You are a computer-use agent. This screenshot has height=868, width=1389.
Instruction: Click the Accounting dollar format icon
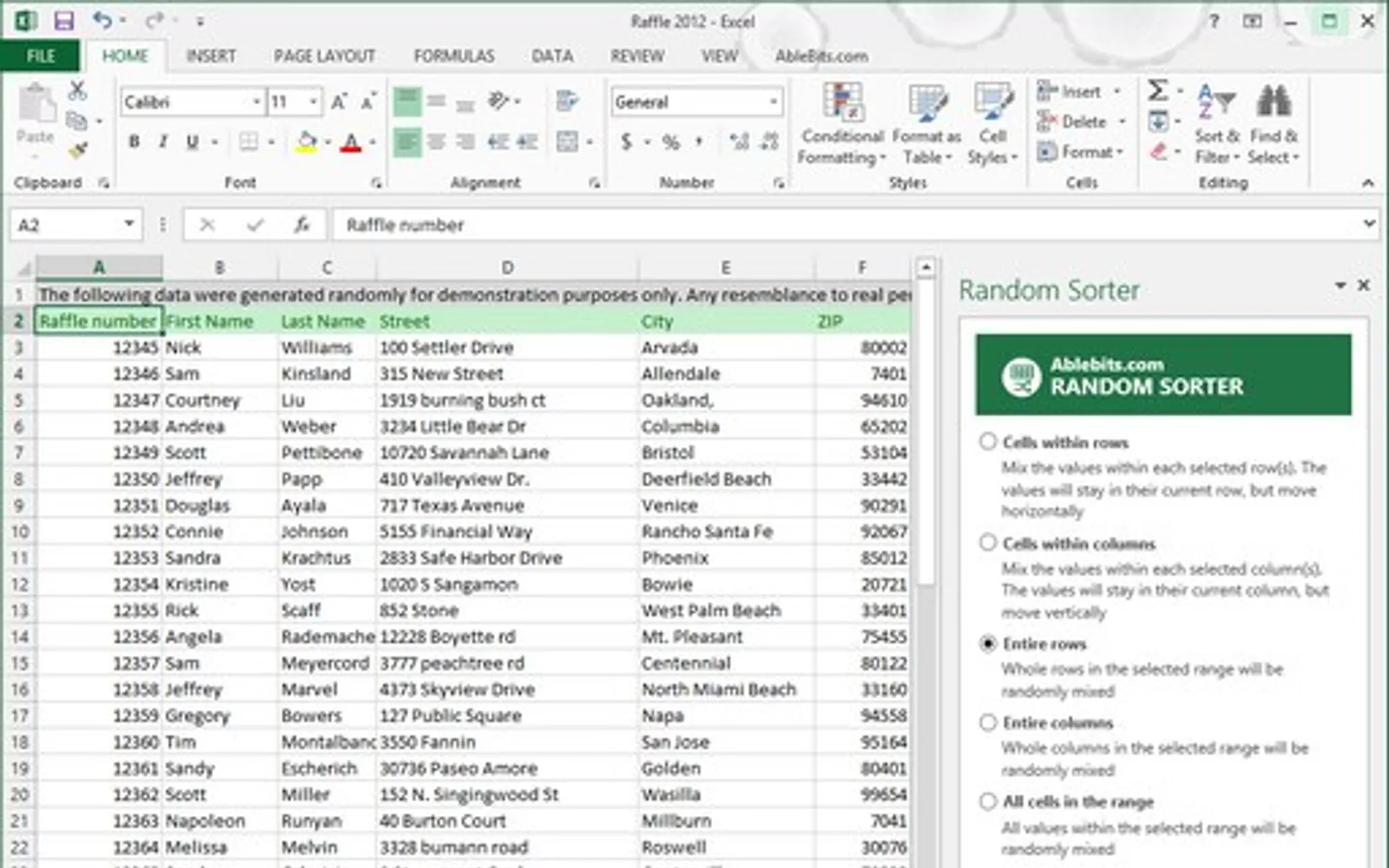626,141
